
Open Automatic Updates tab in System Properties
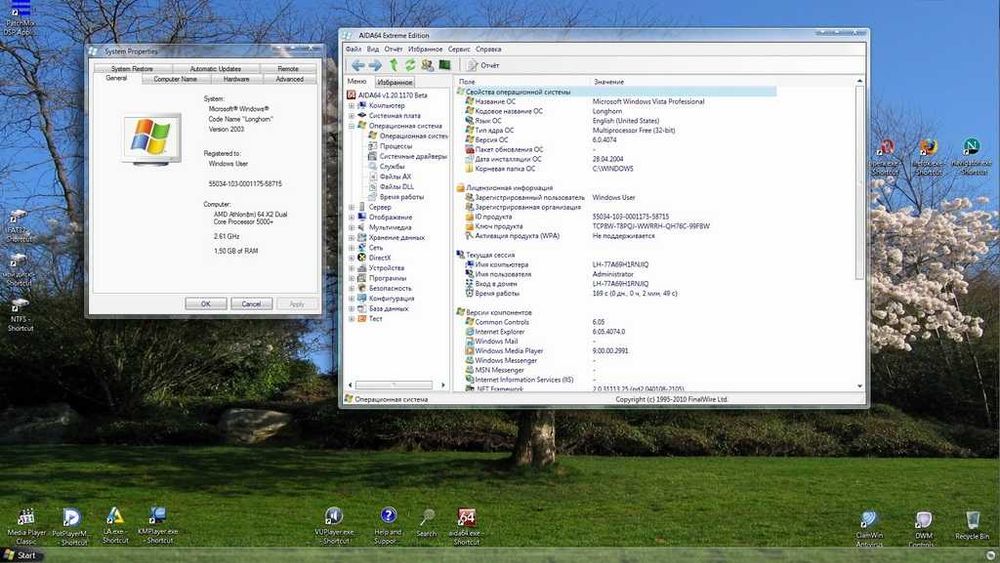tap(216, 68)
